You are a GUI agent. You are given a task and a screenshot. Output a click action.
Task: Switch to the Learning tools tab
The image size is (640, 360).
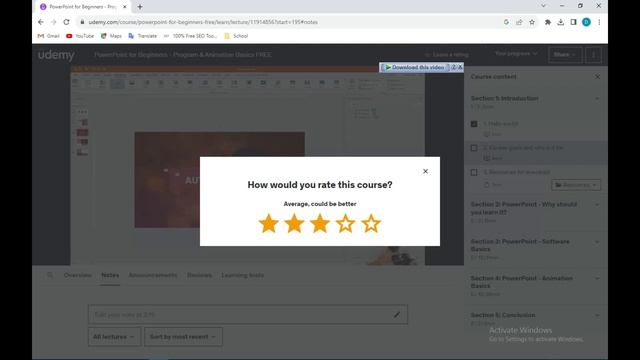click(x=242, y=275)
